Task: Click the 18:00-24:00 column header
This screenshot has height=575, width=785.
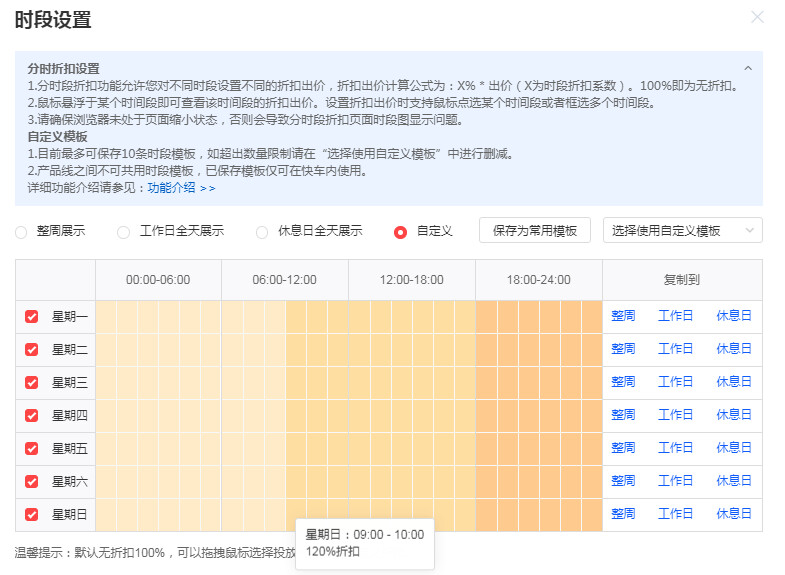Action: click(x=538, y=280)
